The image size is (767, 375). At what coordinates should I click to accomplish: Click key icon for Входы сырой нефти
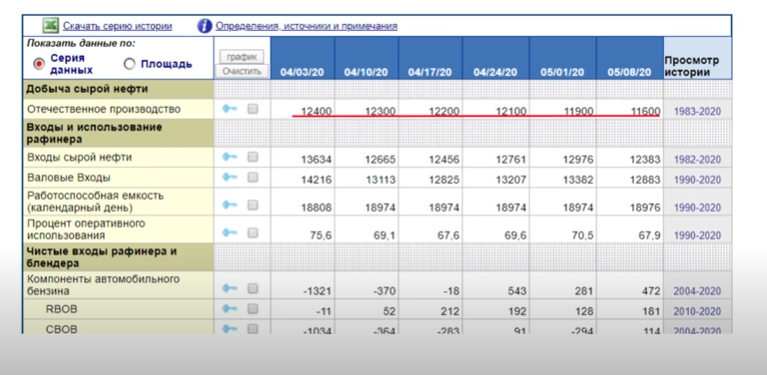tap(229, 157)
